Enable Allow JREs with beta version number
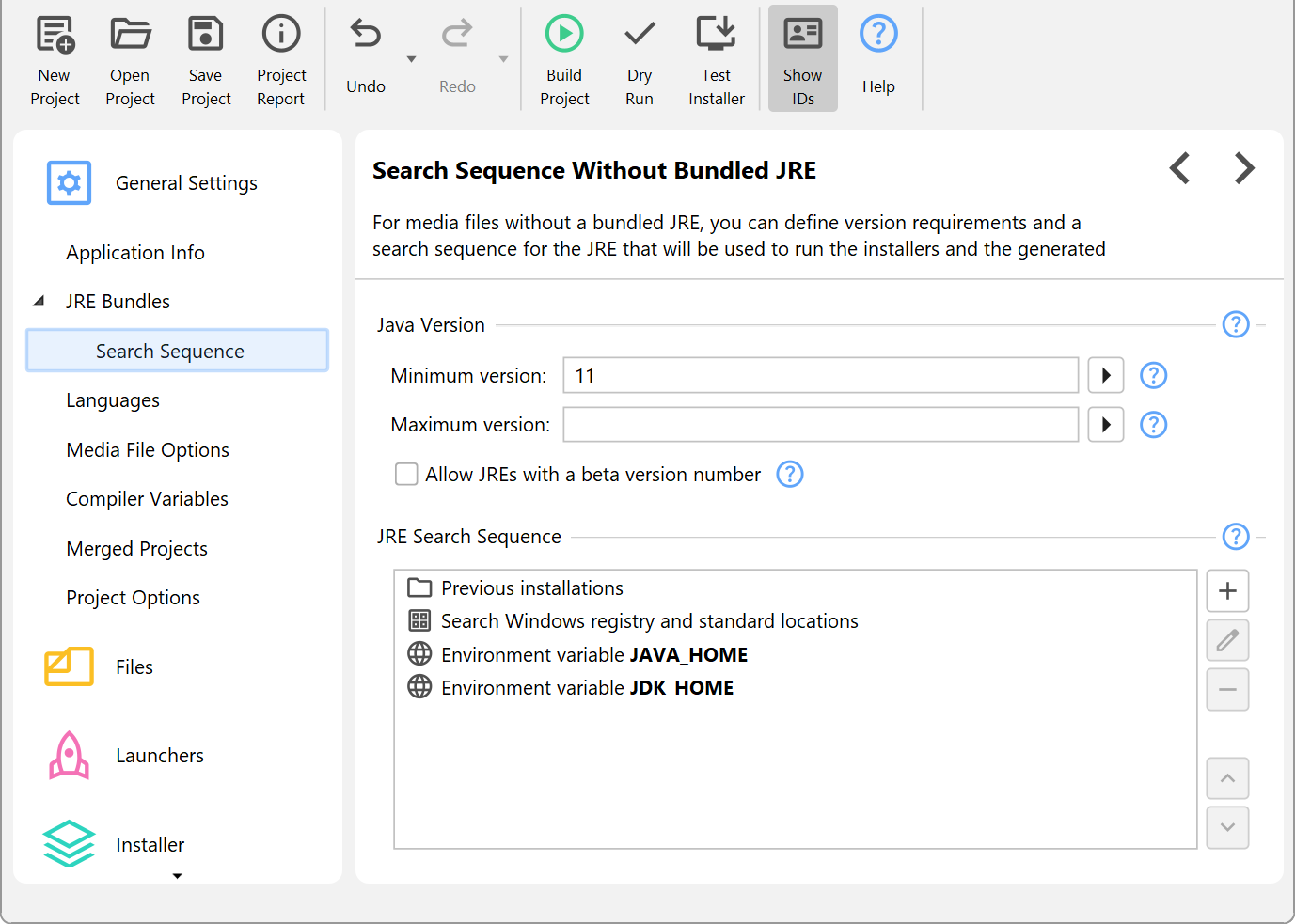 406,475
